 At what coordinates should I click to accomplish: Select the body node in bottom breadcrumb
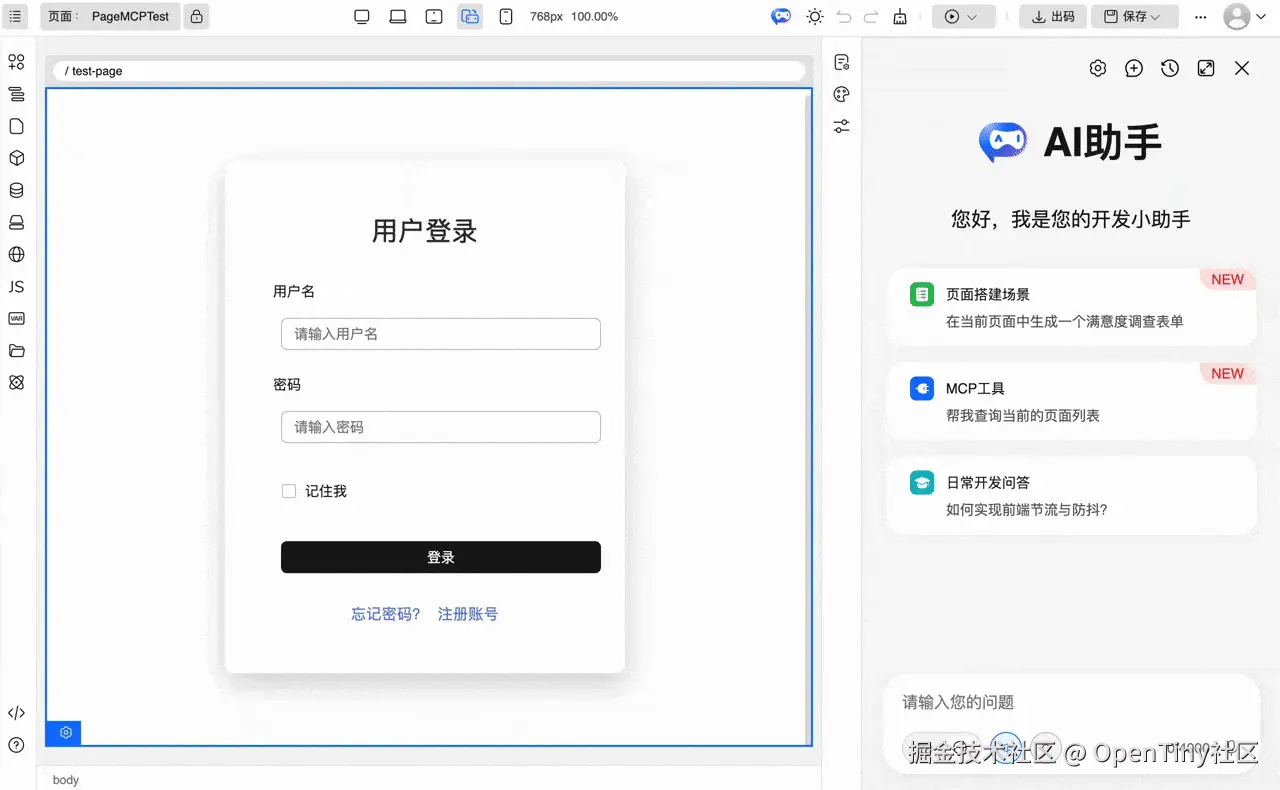66,780
